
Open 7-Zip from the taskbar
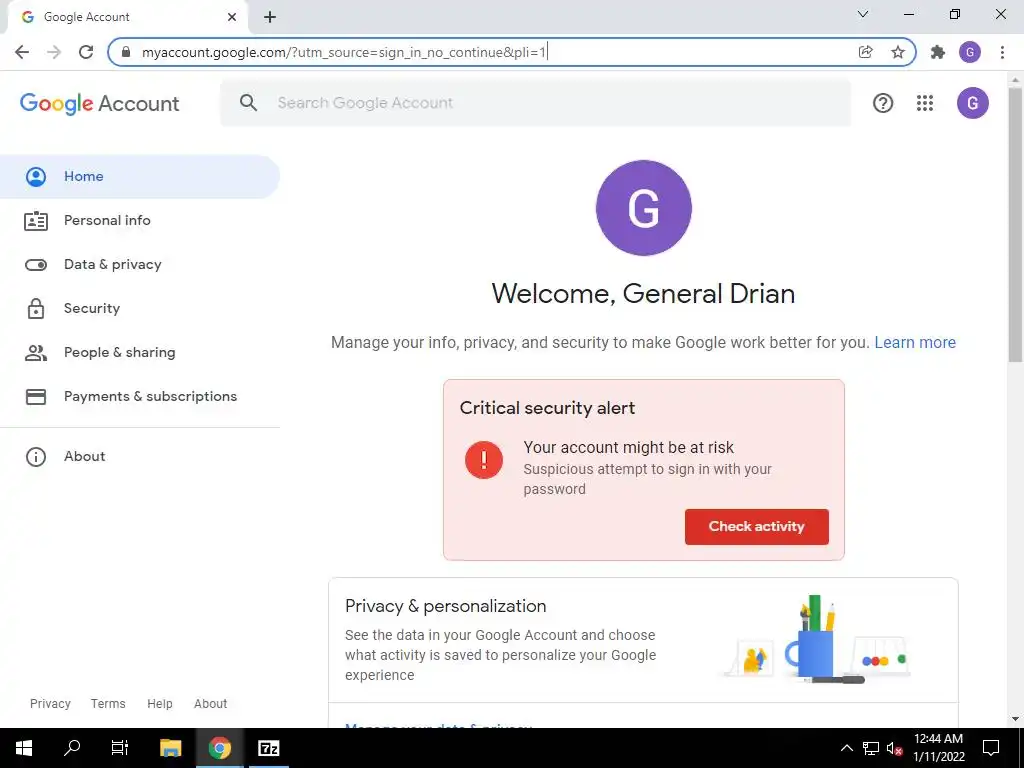point(268,748)
